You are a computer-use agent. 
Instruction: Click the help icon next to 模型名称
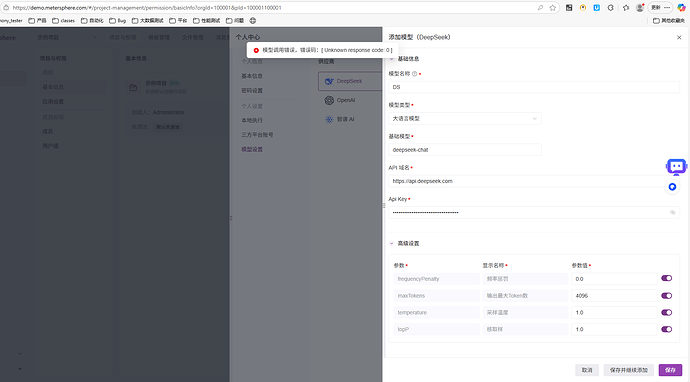pos(415,74)
